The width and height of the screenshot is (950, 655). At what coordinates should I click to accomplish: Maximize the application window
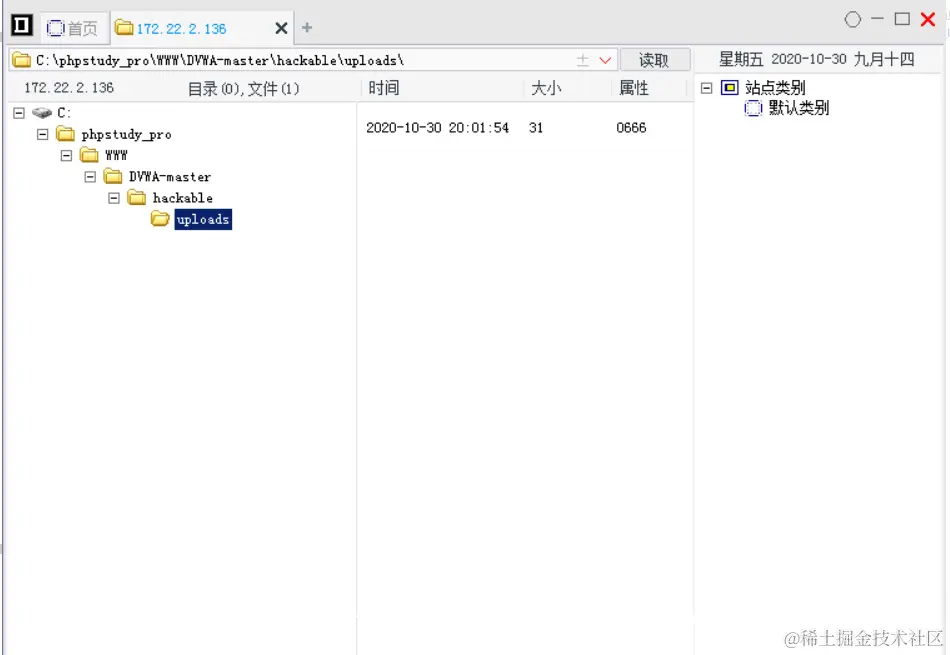902,19
